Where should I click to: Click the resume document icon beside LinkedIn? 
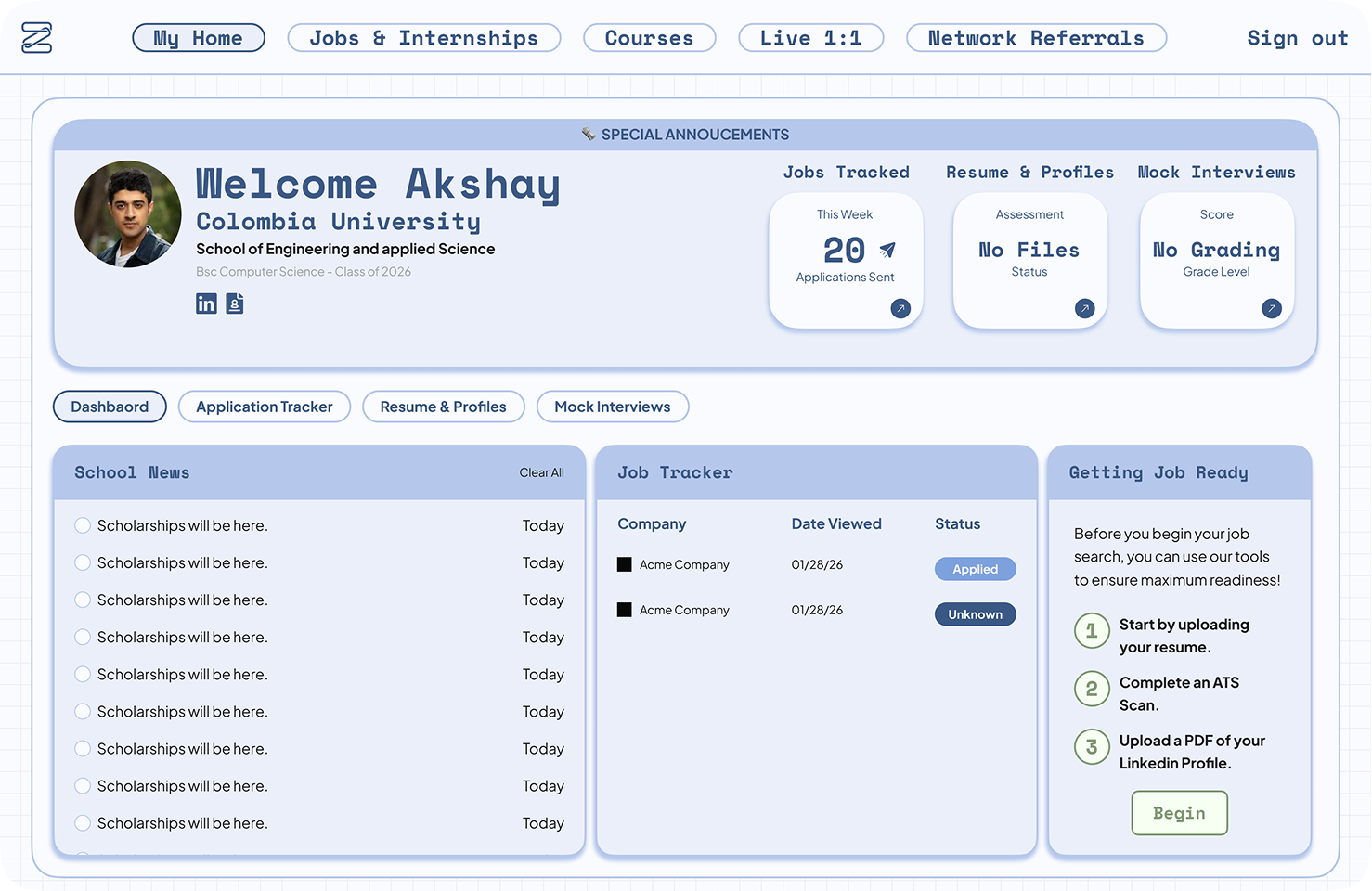234,303
